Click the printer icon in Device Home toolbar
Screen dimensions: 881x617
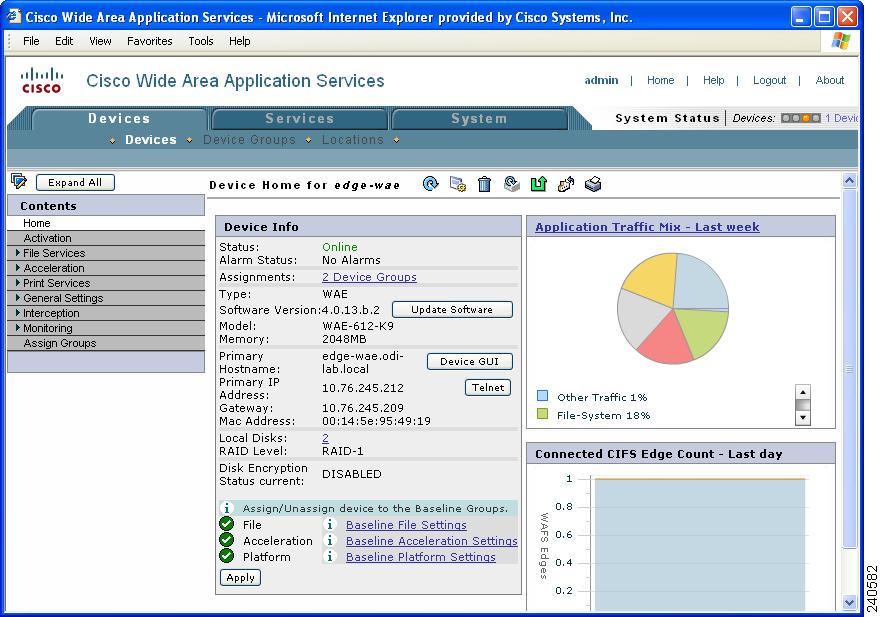[x=593, y=184]
